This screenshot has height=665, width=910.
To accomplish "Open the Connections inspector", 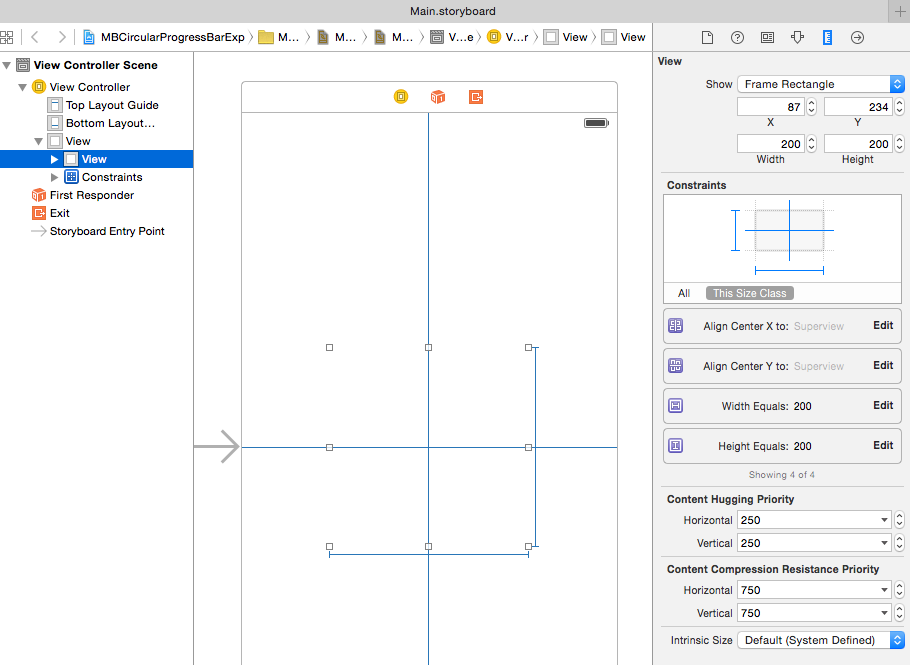I will [x=857, y=37].
